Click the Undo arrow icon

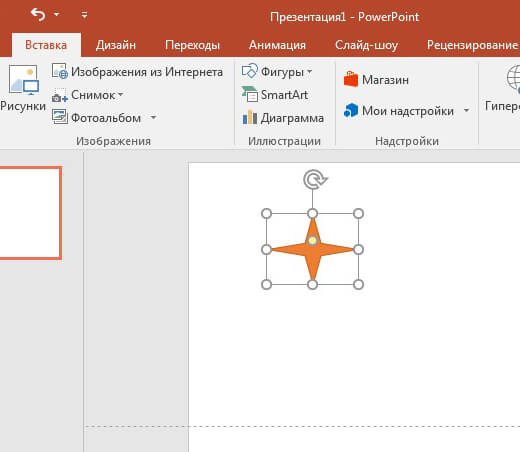pos(38,15)
